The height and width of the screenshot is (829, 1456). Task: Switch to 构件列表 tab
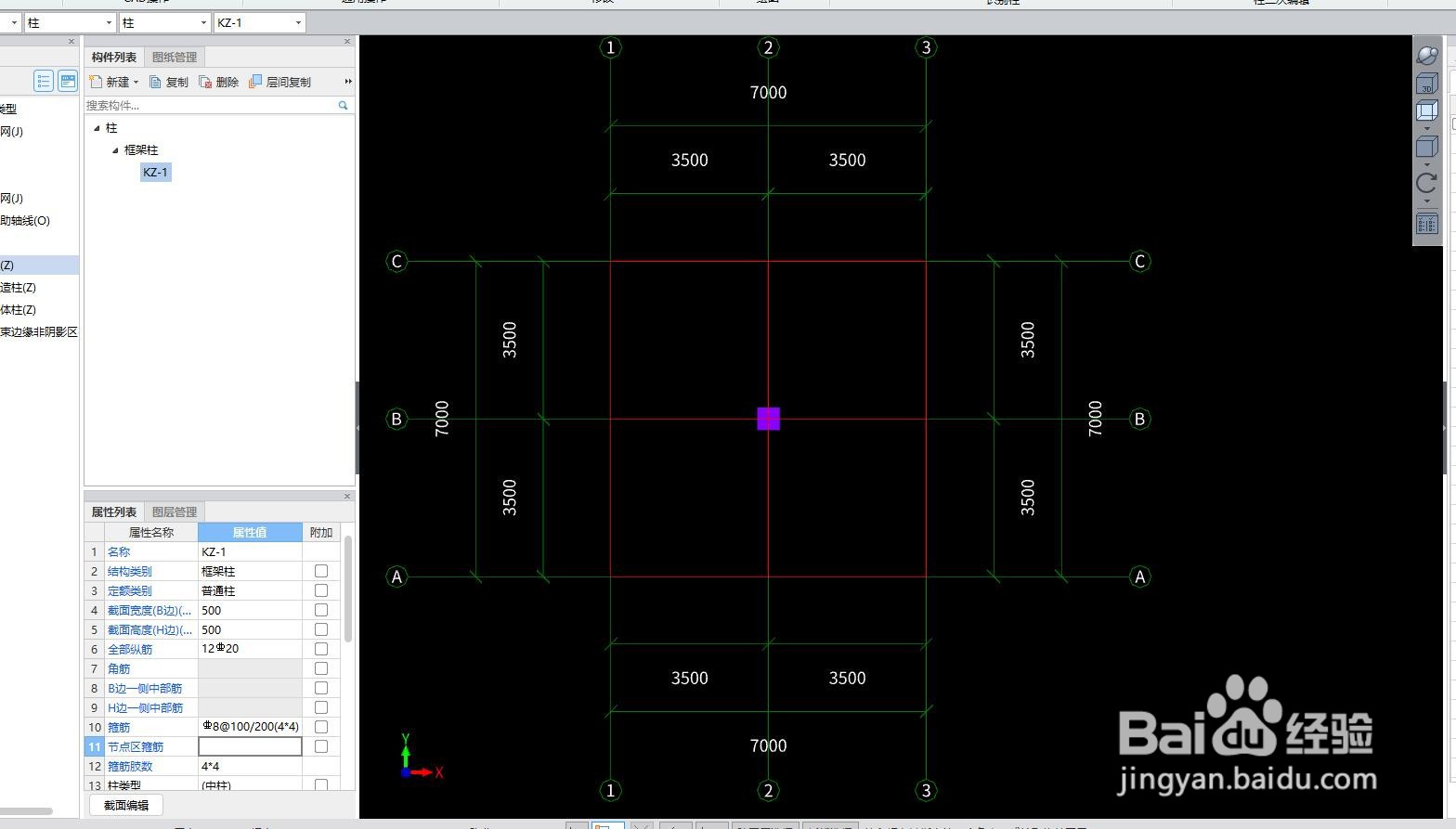(114, 58)
